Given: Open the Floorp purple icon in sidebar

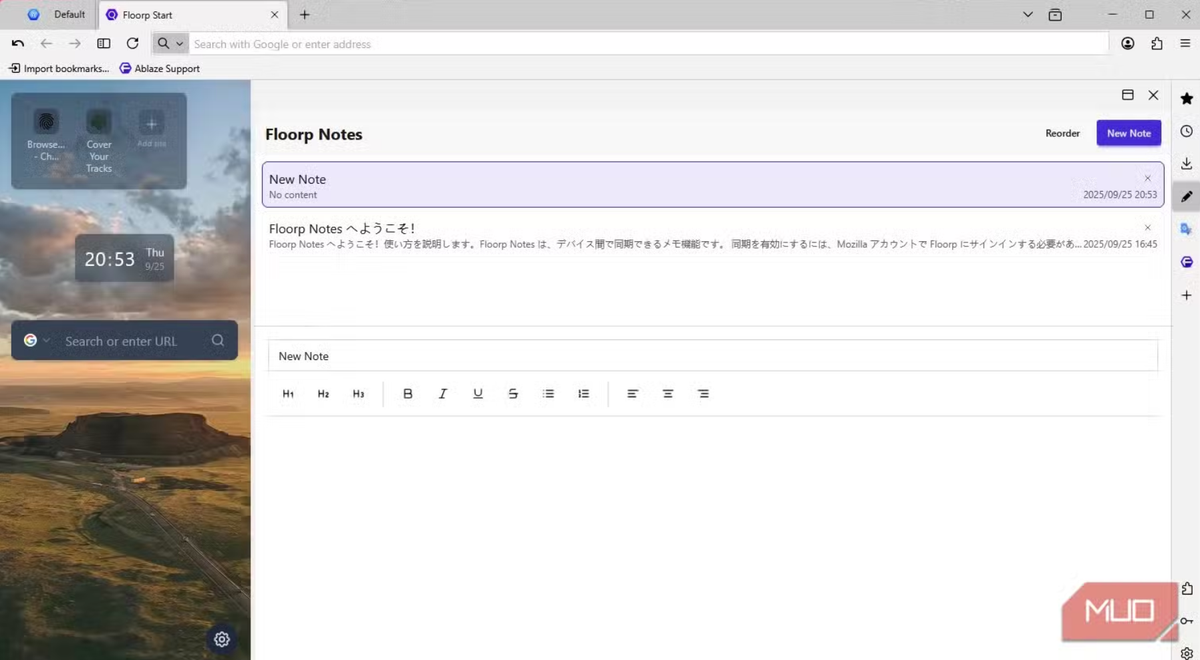Looking at the screenshot, I should coord(1186,262).
